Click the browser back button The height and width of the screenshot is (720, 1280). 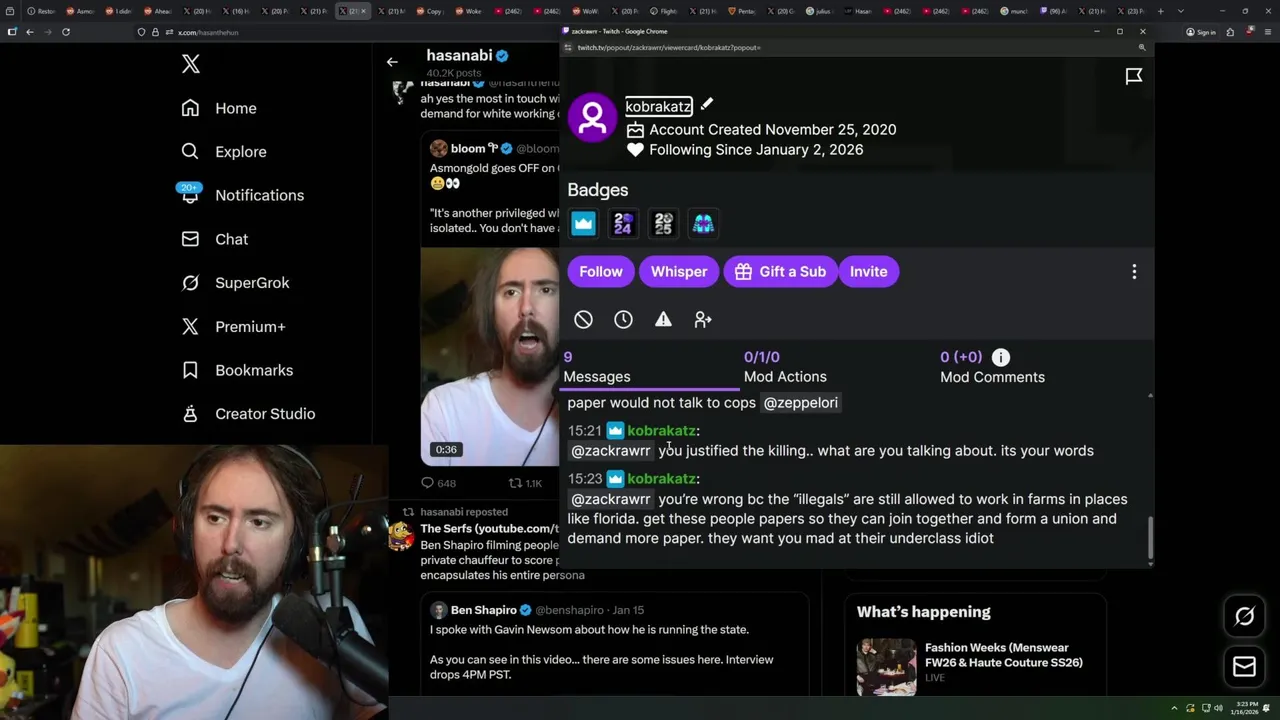coord(30,32)
